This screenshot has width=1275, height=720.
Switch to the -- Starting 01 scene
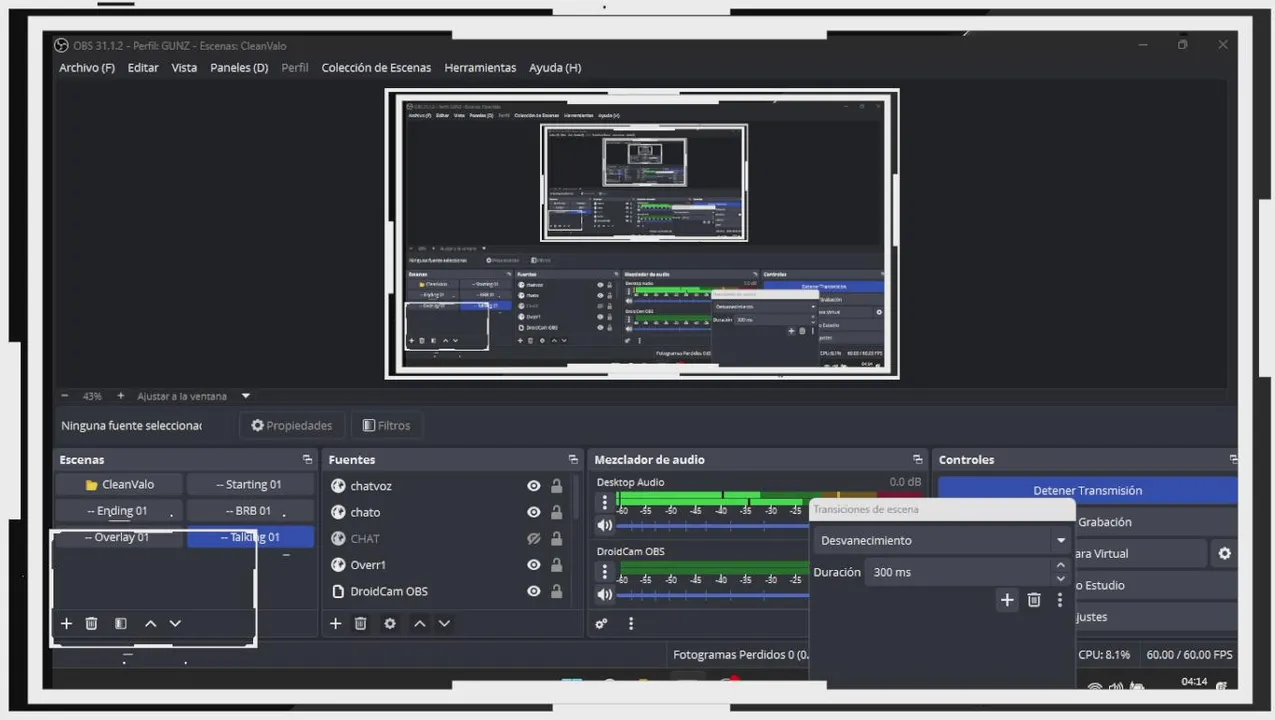249,484
